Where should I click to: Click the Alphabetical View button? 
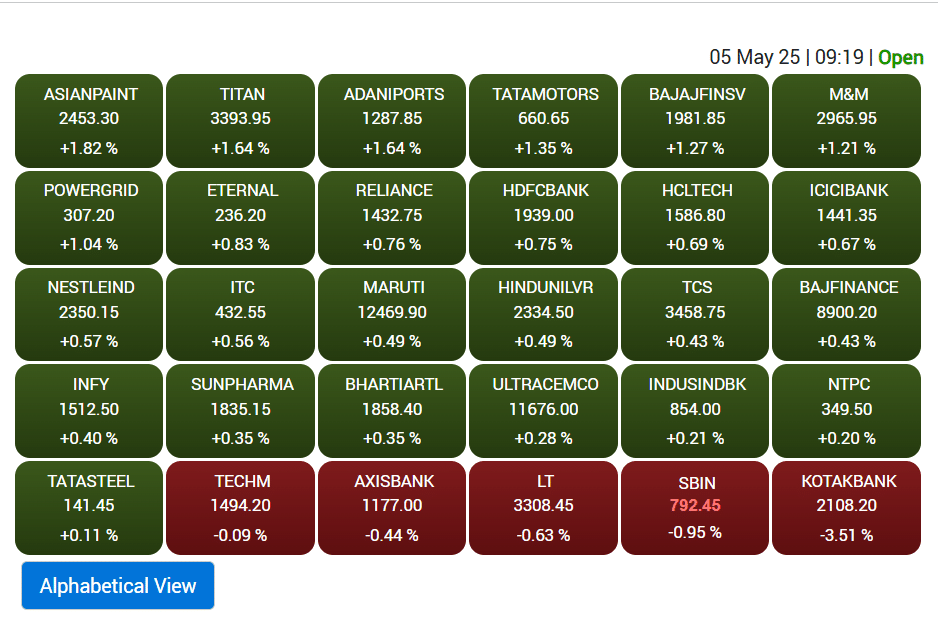(118, 585)
